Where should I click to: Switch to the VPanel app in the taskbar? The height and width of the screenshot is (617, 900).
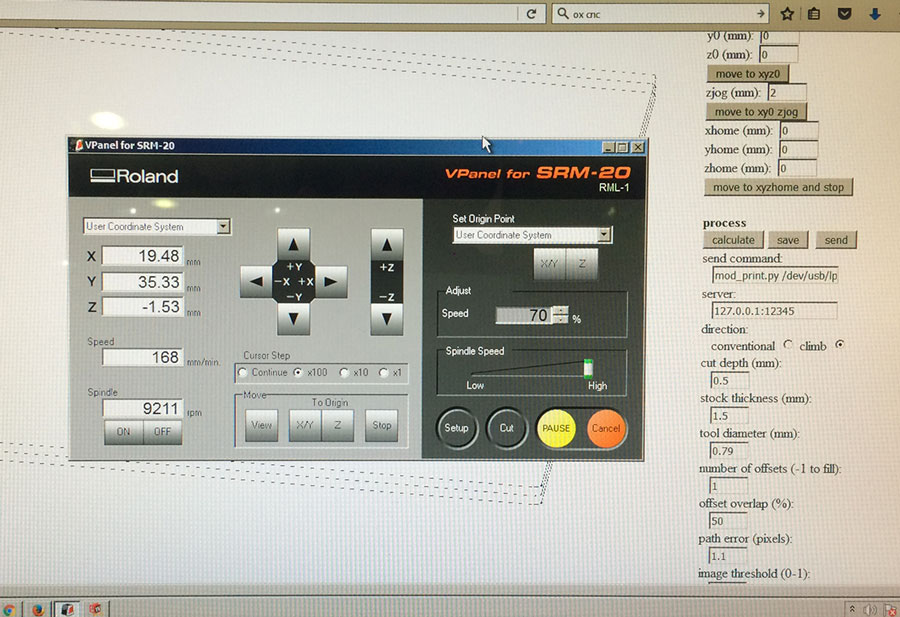67,609
